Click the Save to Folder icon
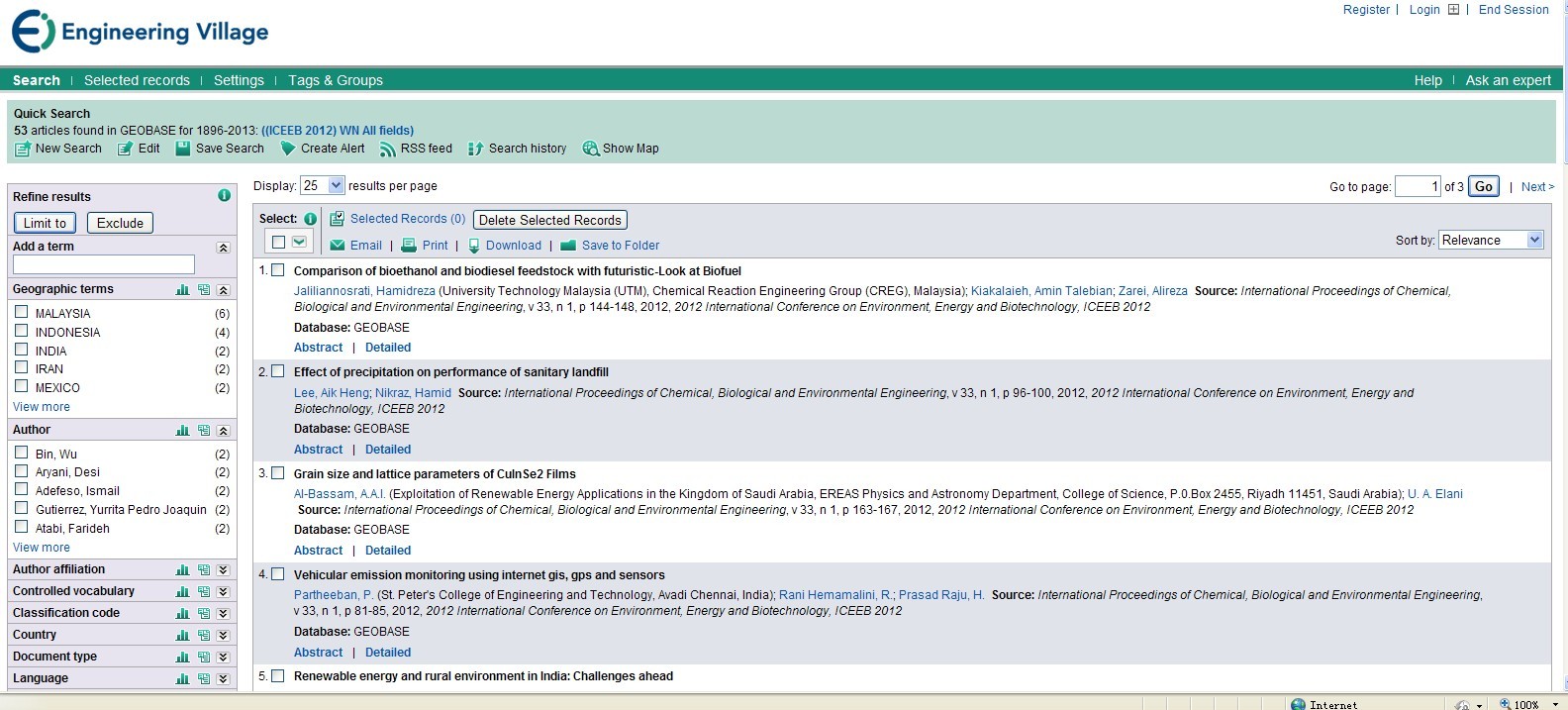Viewport: 1568px width, 710px height. (568, 246)
